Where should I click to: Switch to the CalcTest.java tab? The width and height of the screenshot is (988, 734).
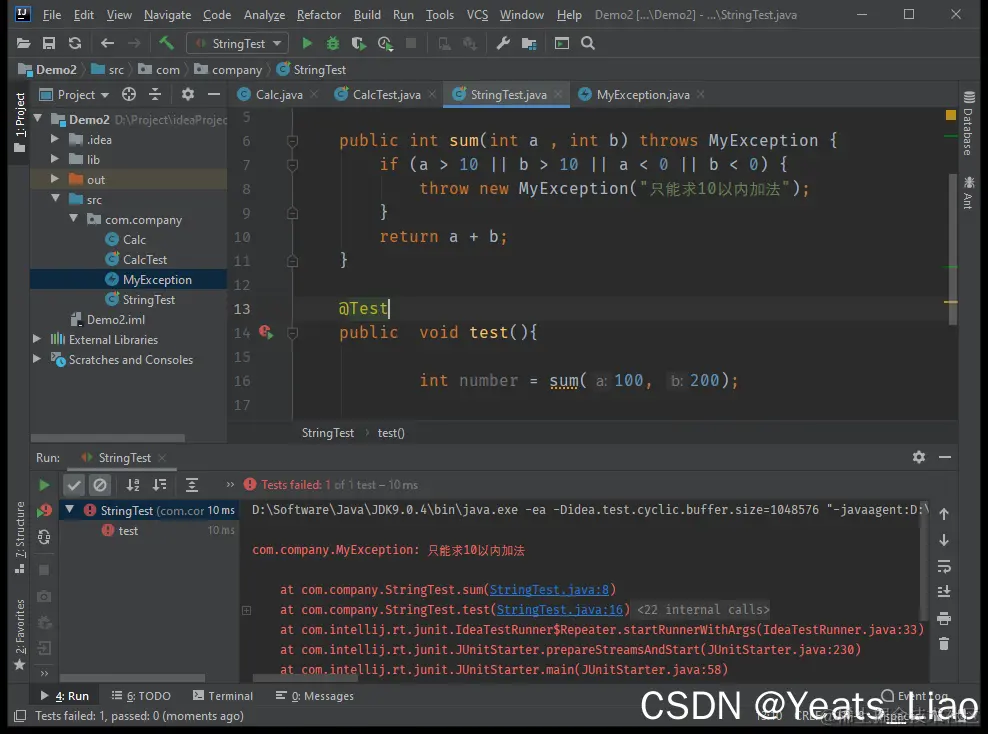coord(386,95)
